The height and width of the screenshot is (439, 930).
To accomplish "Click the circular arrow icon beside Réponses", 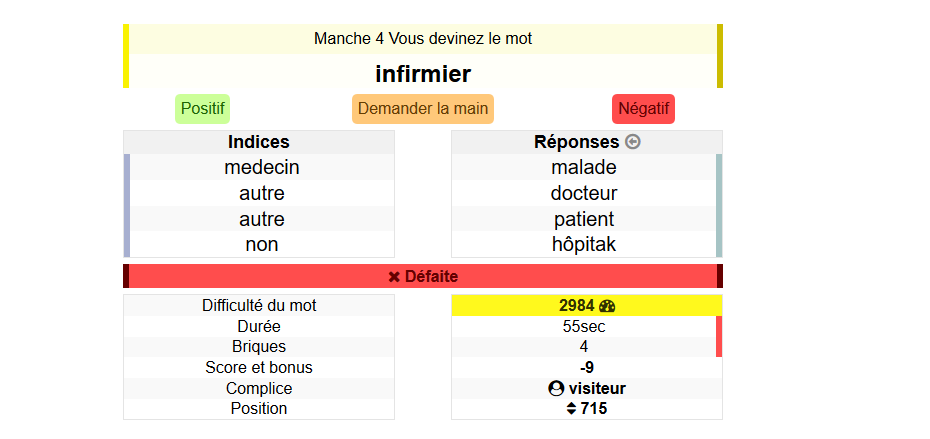I will (x=632, y=142).
